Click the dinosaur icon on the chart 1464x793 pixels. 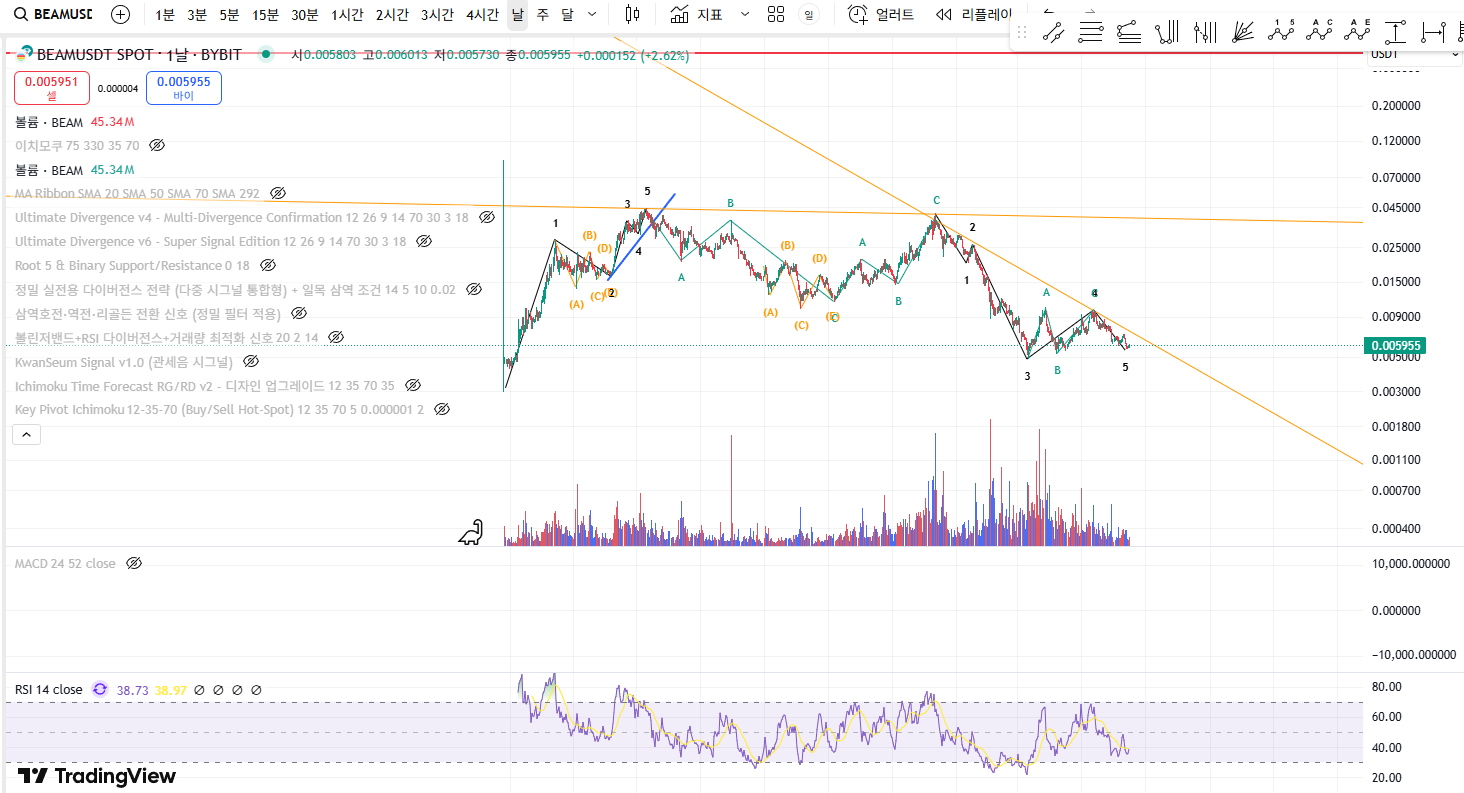471,533
